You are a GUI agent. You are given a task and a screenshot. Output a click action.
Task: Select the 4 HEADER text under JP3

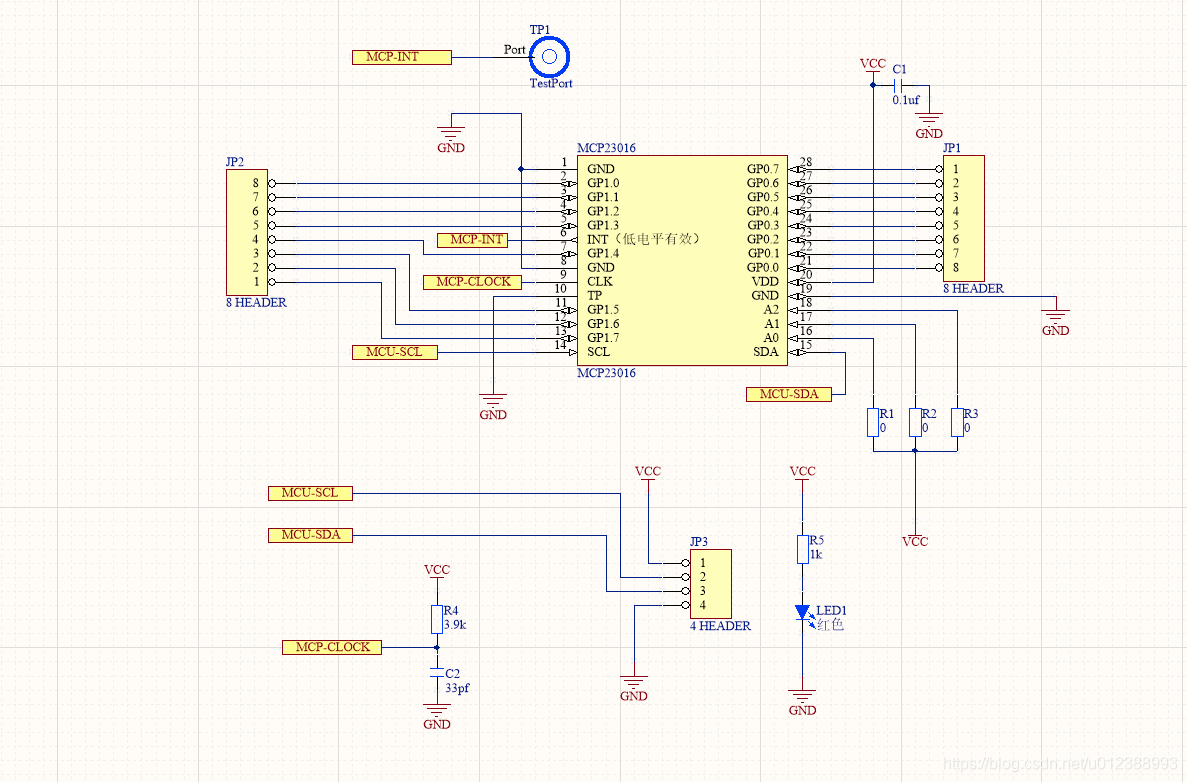click(x=720, y=626)
